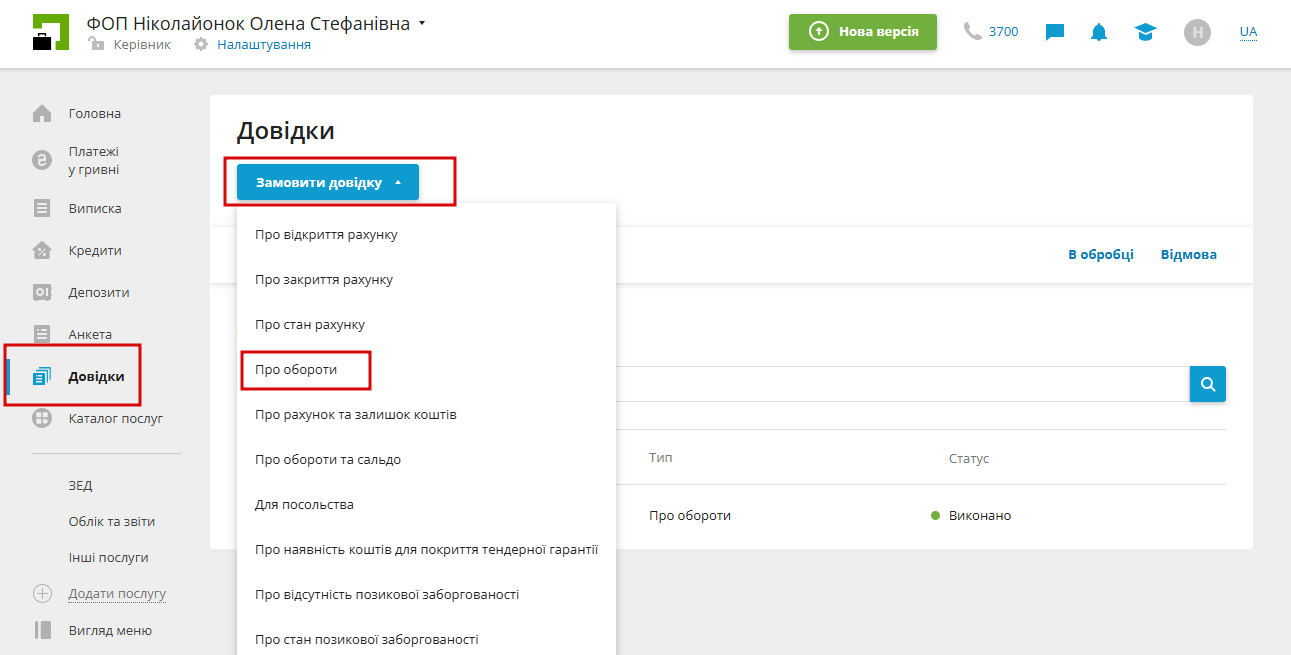Switch to the Відмова tab

pyautogui.click(x=1188, y=255)
